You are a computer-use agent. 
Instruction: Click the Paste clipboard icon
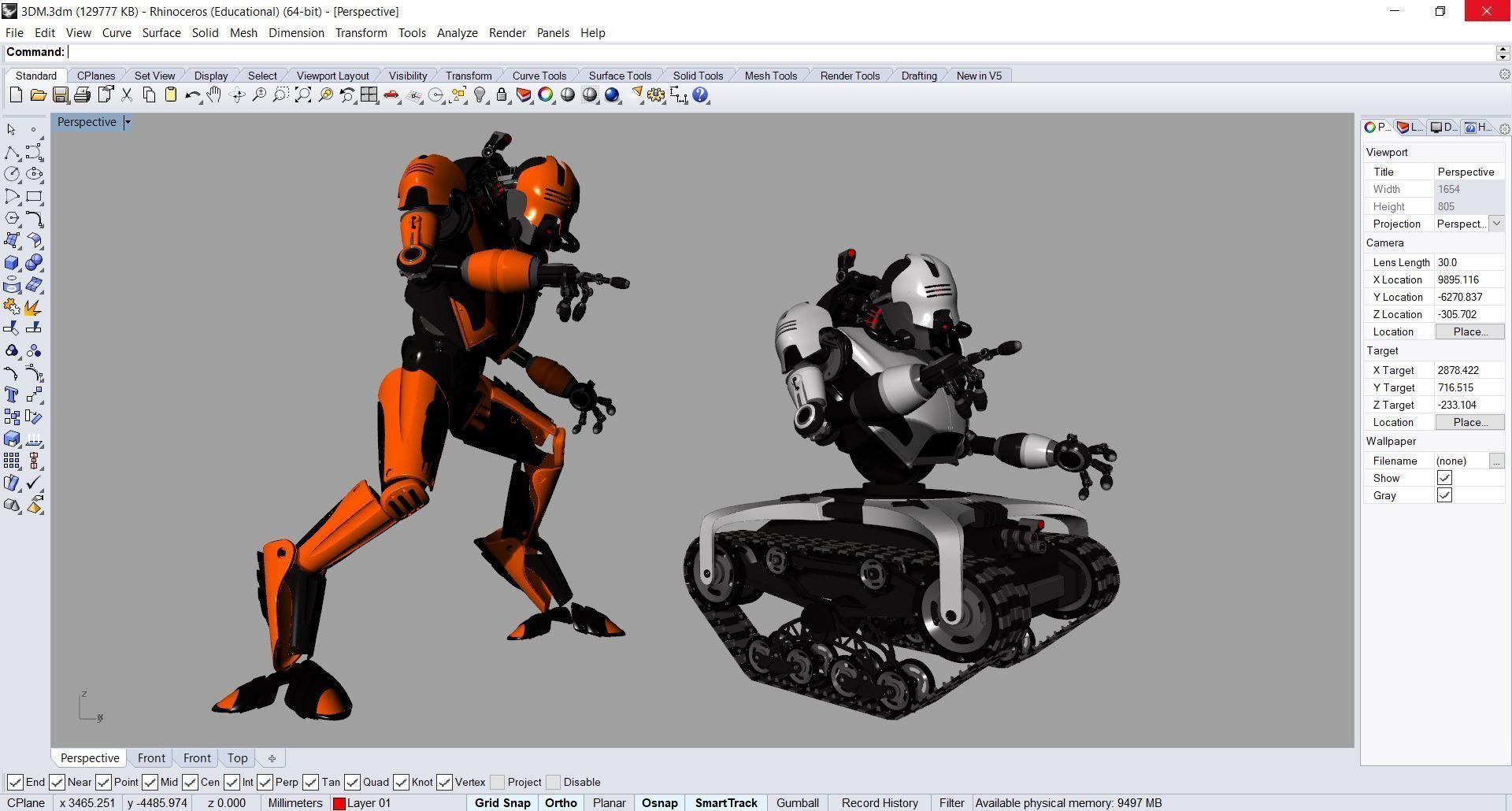tap(170, 95)
